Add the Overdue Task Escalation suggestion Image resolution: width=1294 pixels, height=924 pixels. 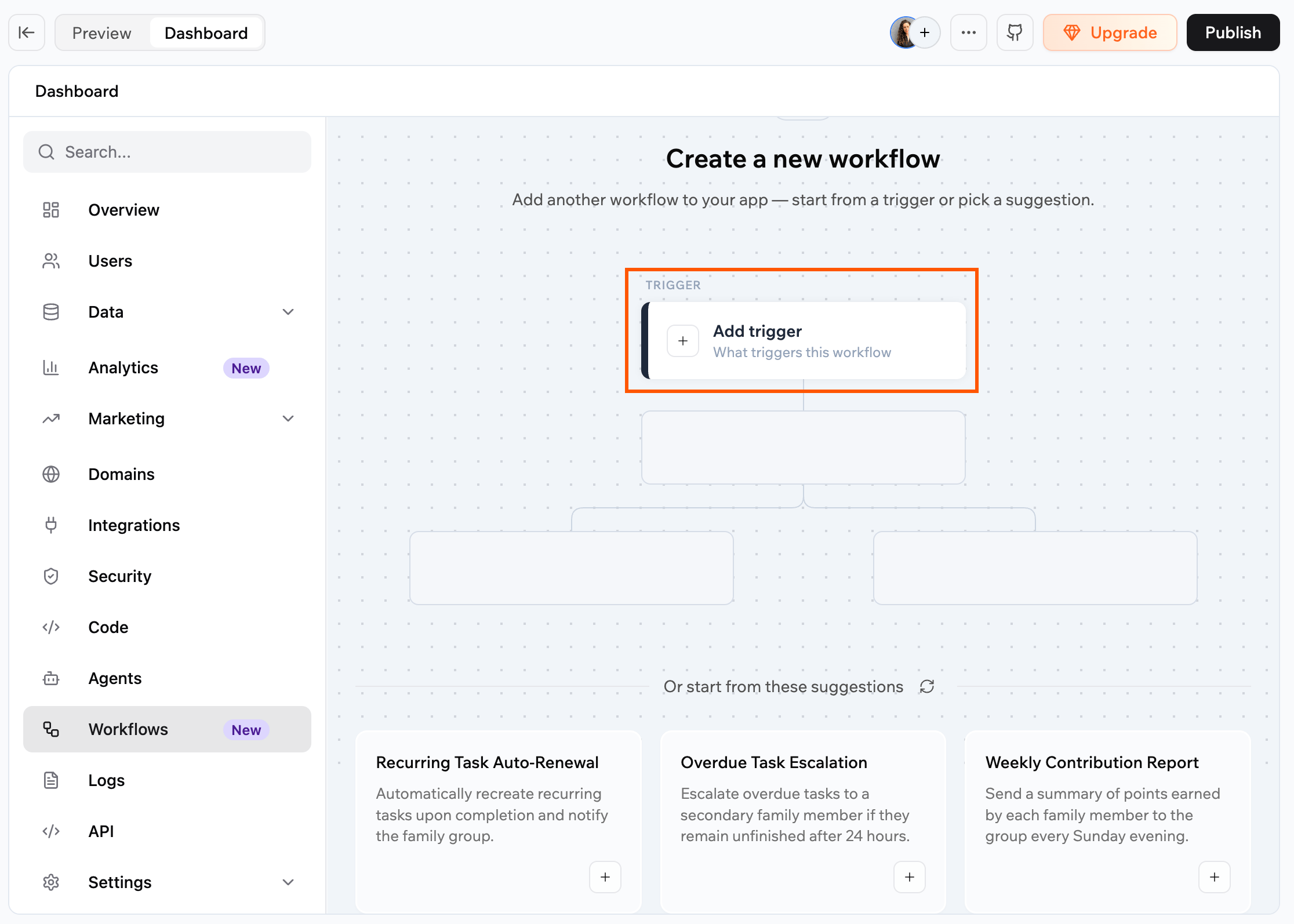click(910, 877)
